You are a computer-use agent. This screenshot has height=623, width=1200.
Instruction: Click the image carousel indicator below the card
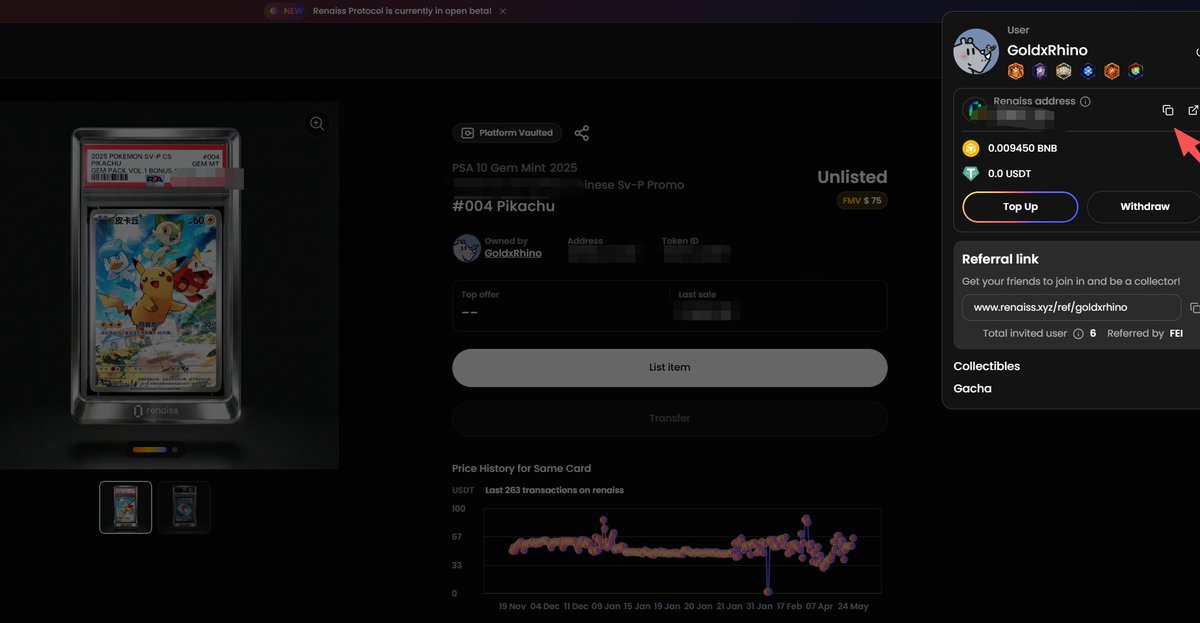(154, 450)
